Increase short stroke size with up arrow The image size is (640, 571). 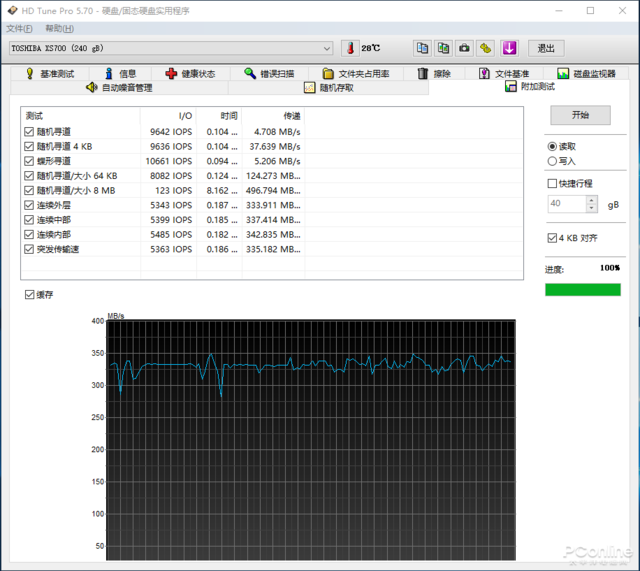[591, 200]
